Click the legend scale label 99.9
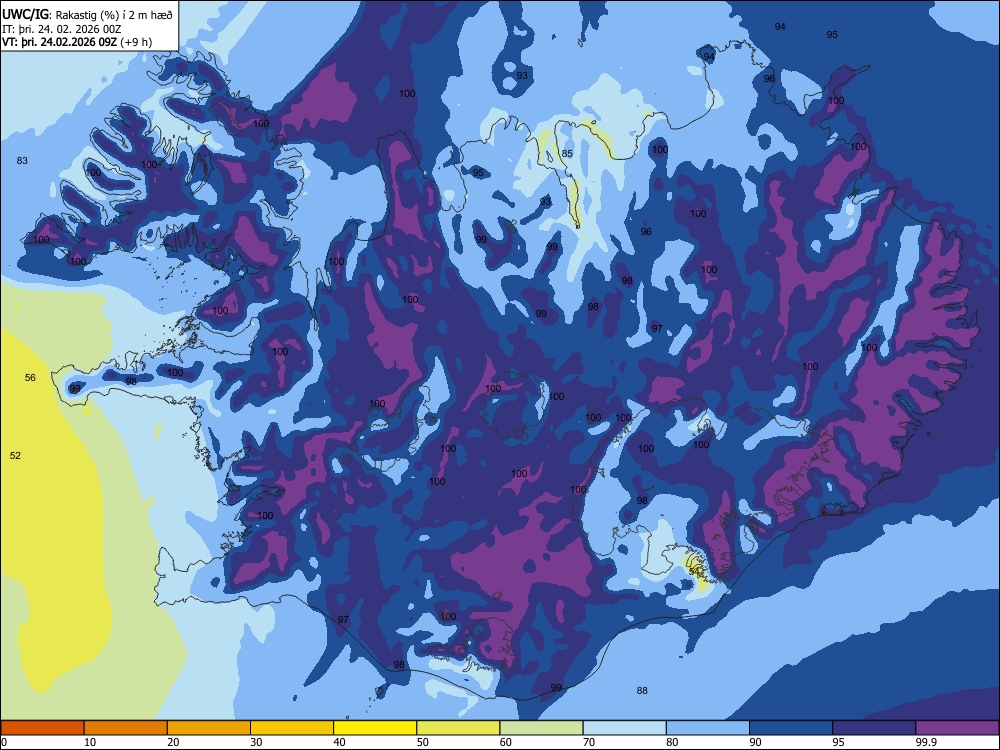The image size is (1000, 750). (x=925, y=742)
